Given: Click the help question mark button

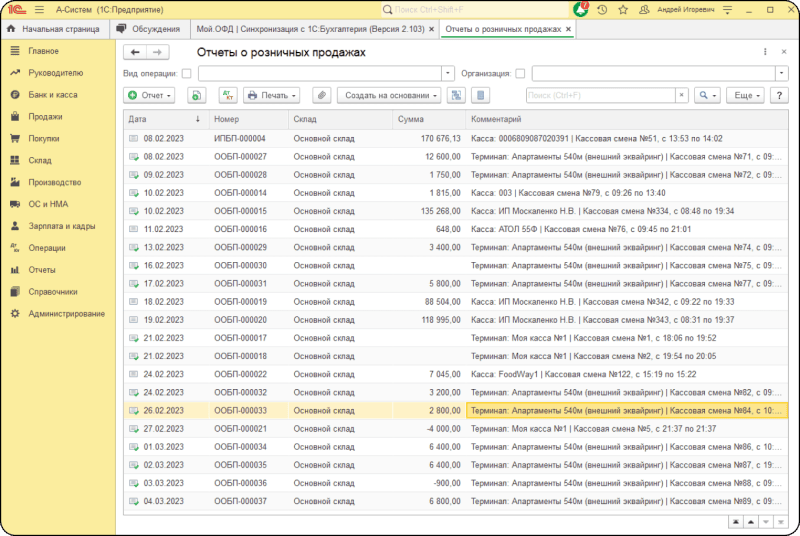Looking at the screenshot, I should pos(779,95).
